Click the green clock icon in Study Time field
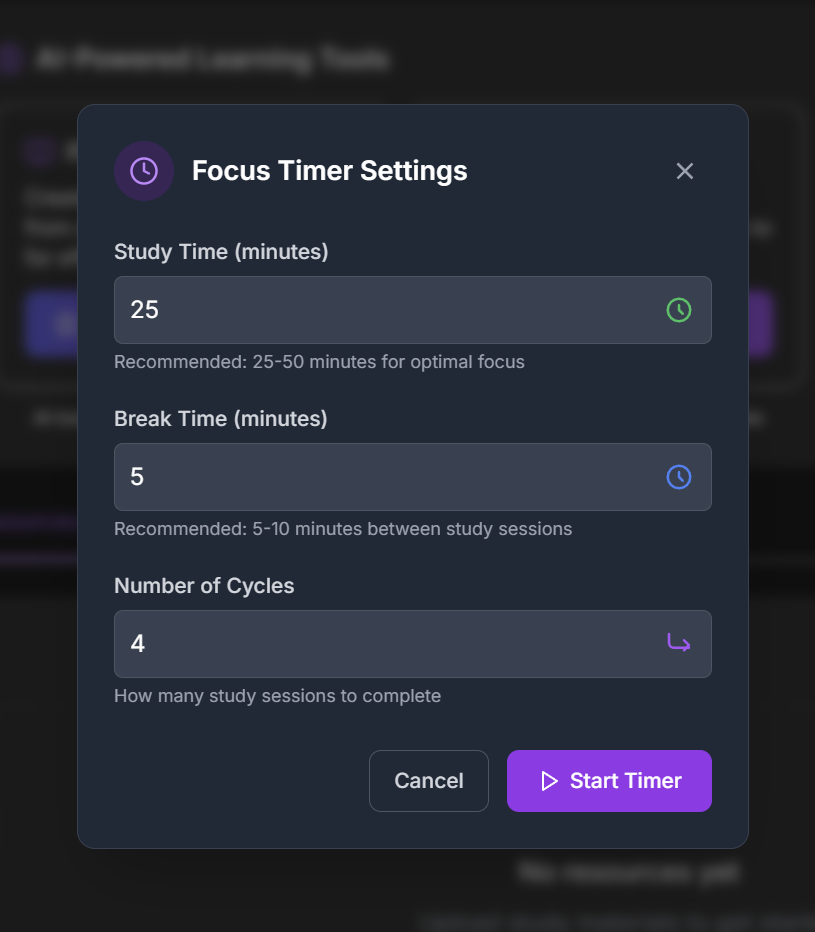Viewport: 815px width, 932px height. pyautogui.click(x=679, y=310)
